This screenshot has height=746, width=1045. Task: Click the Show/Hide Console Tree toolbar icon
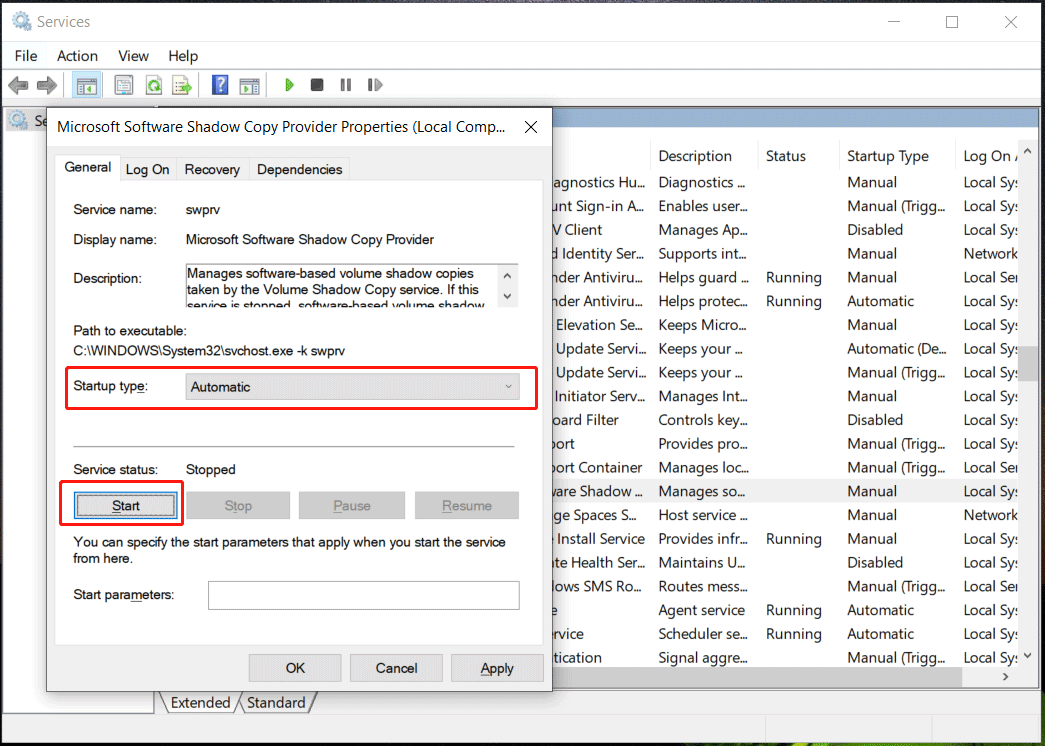click(x=87, y=86)
